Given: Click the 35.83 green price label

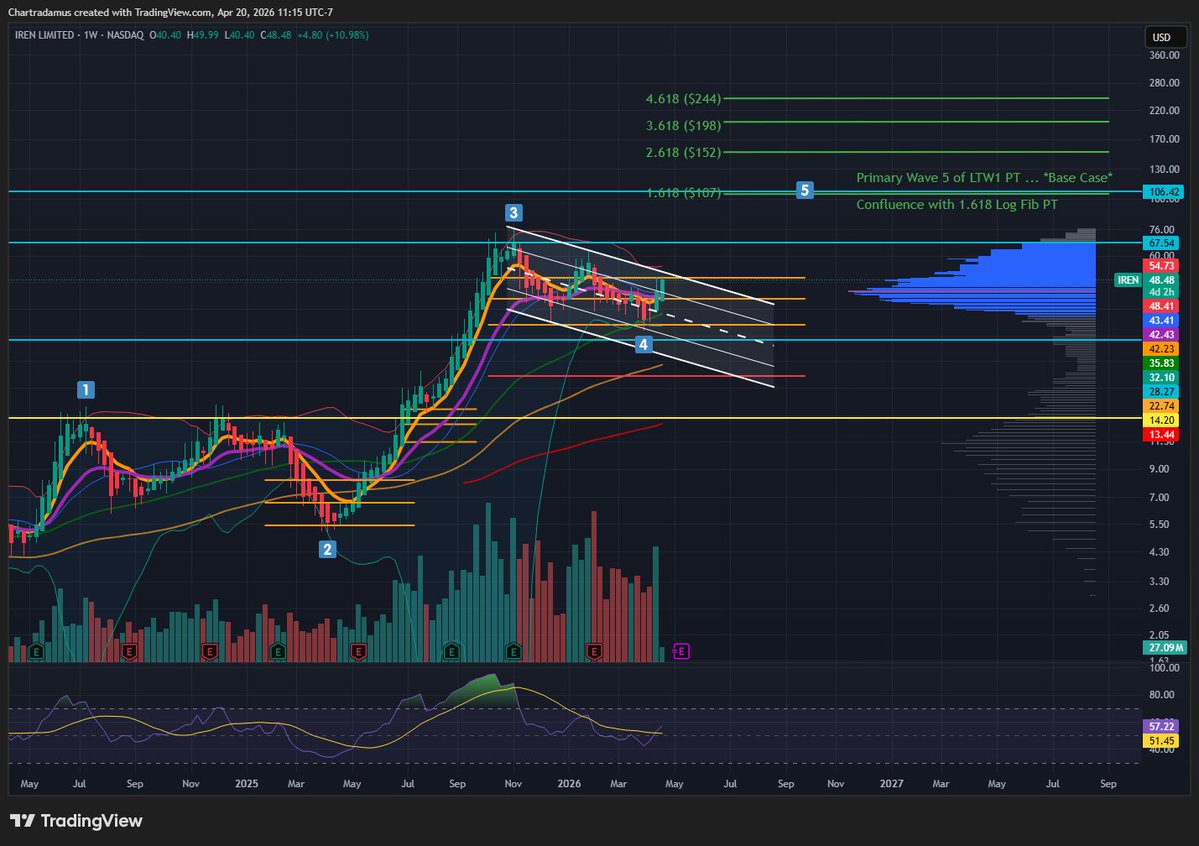Looking at the screenshot, I should (1162, 363).
